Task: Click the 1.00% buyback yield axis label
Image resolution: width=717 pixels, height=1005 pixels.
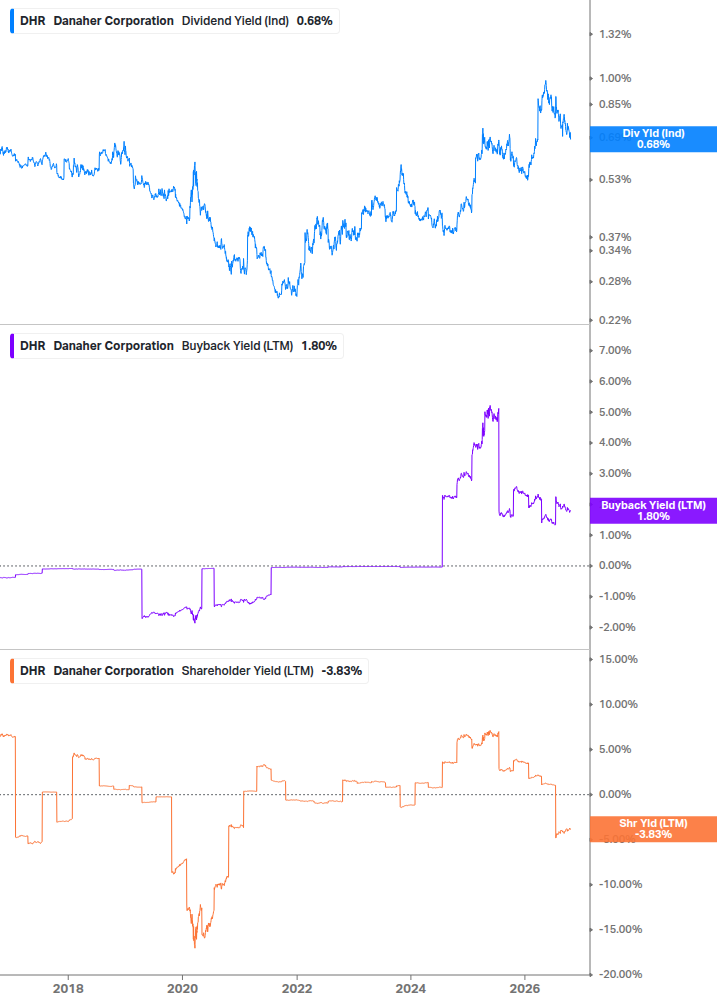Action: click(615, 535)
